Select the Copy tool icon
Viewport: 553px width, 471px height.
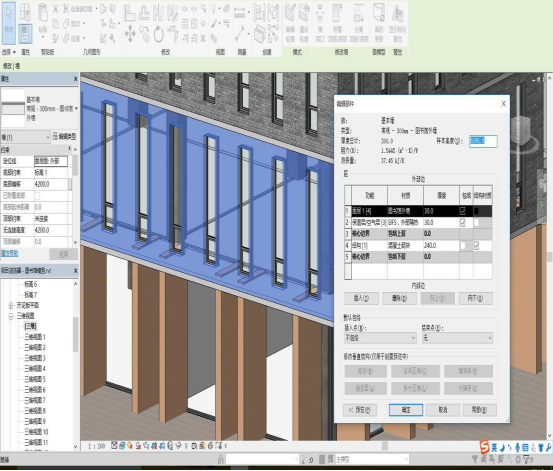click(x=144, y=33)
